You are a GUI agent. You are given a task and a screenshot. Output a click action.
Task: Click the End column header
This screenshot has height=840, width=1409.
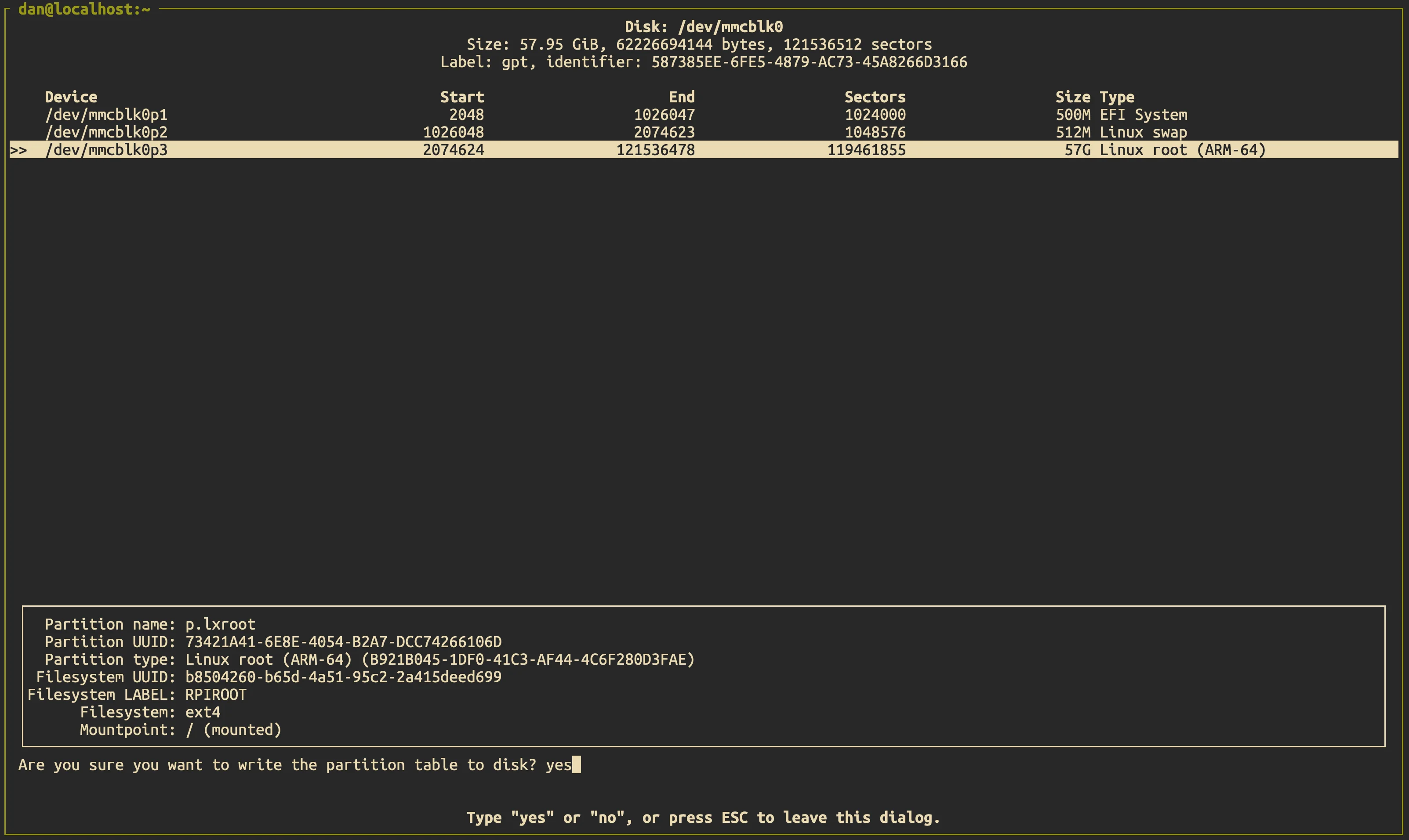tap(682, 98)
